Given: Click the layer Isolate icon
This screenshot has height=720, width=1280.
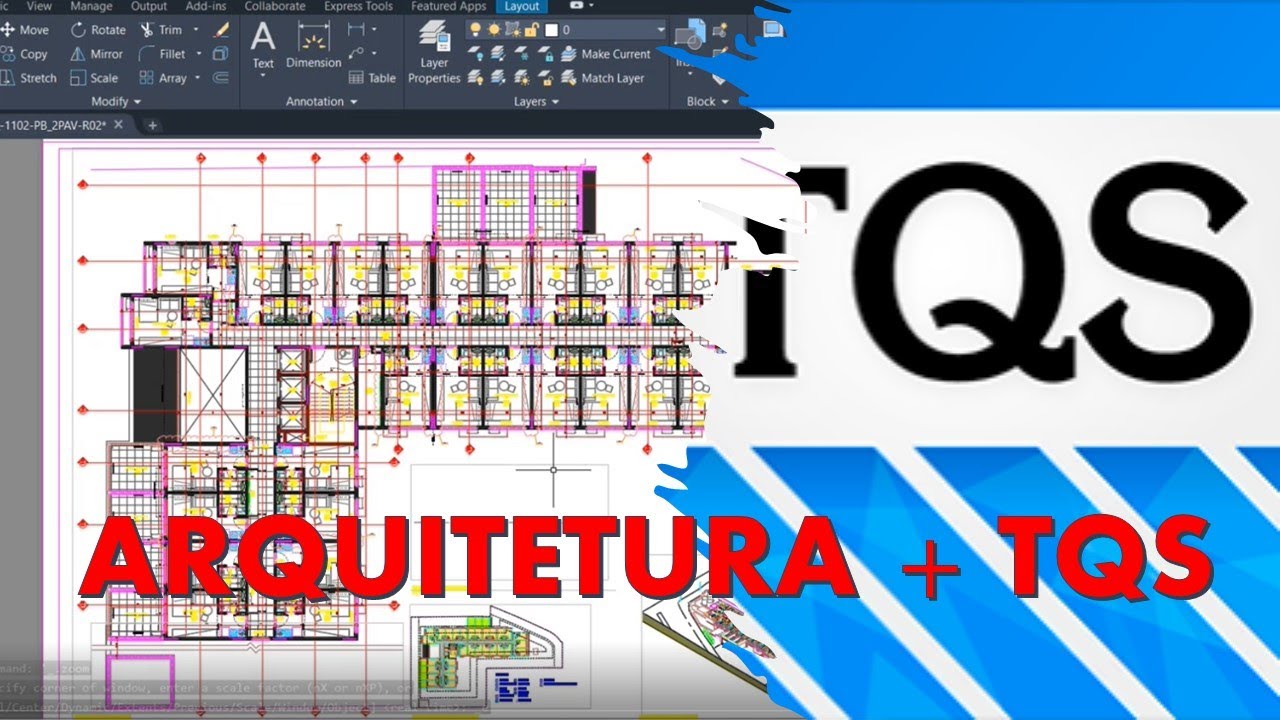Looking at the screenshot, I should (499, 54).
